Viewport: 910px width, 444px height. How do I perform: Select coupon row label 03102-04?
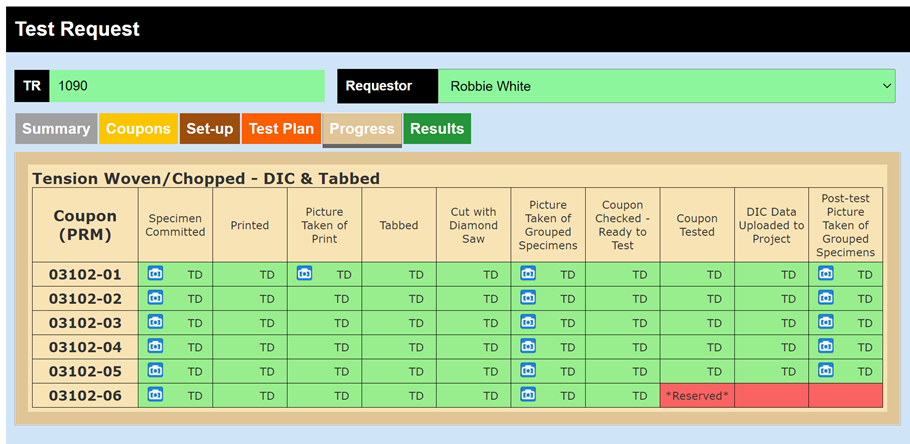(85, 347)
